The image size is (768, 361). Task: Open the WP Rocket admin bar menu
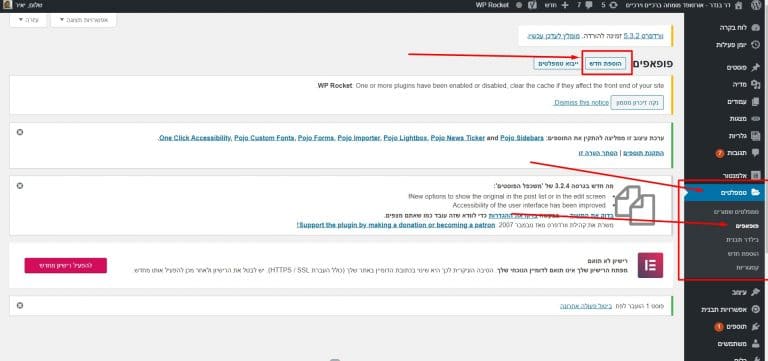coord(492,5)
